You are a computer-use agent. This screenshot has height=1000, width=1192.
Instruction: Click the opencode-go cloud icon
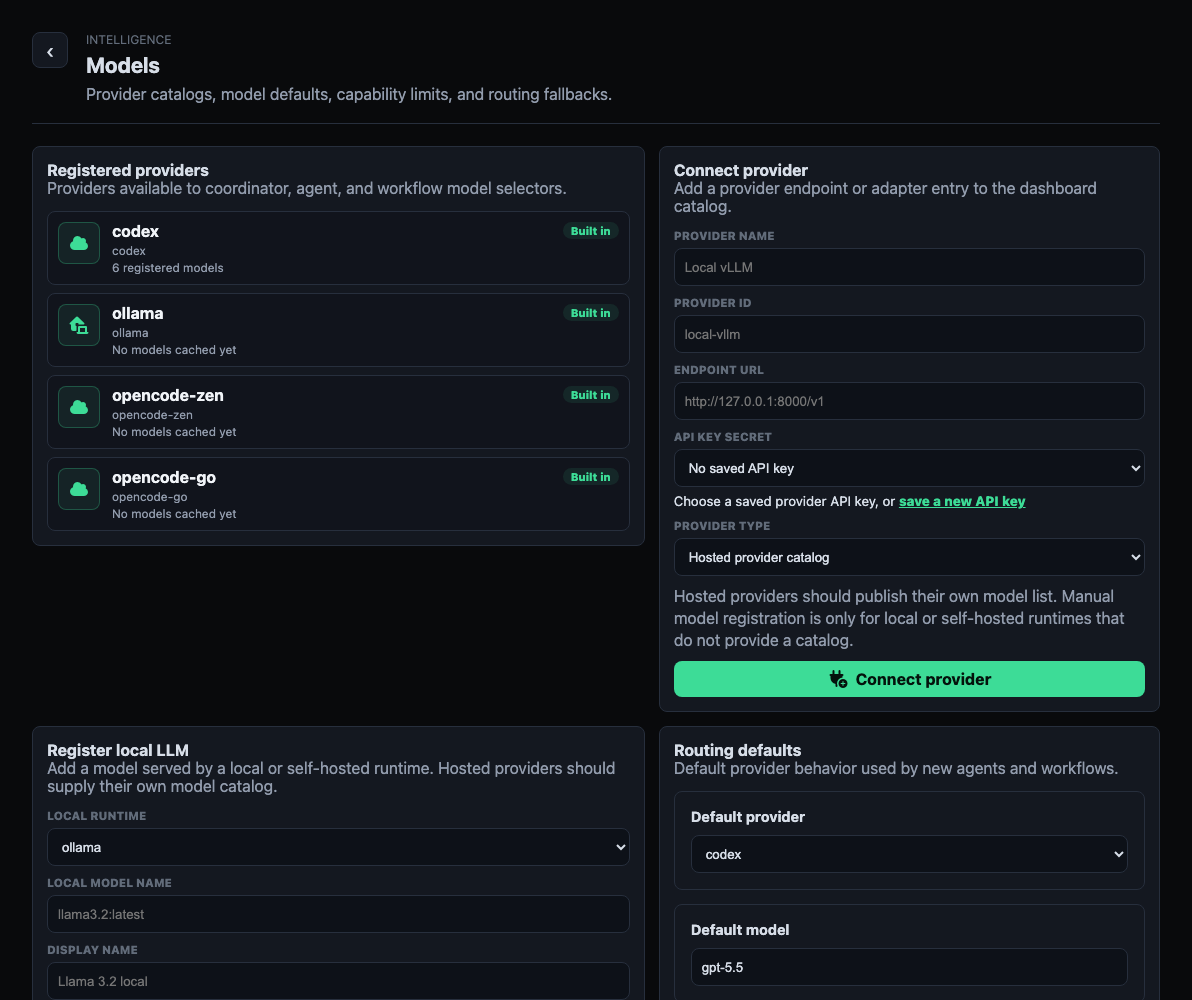[79, 490]
